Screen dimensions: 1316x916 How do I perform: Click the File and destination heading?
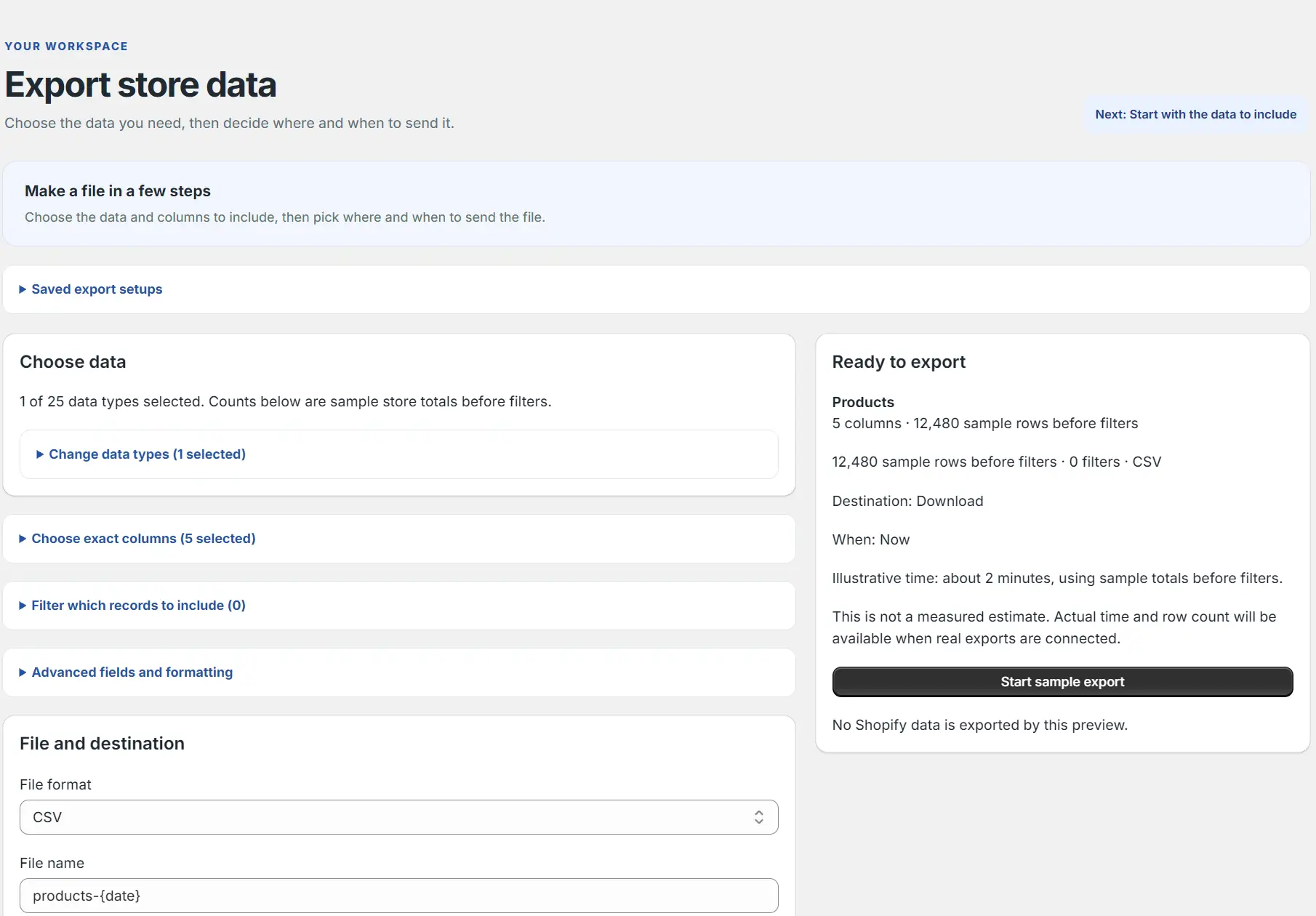point(102,744)
